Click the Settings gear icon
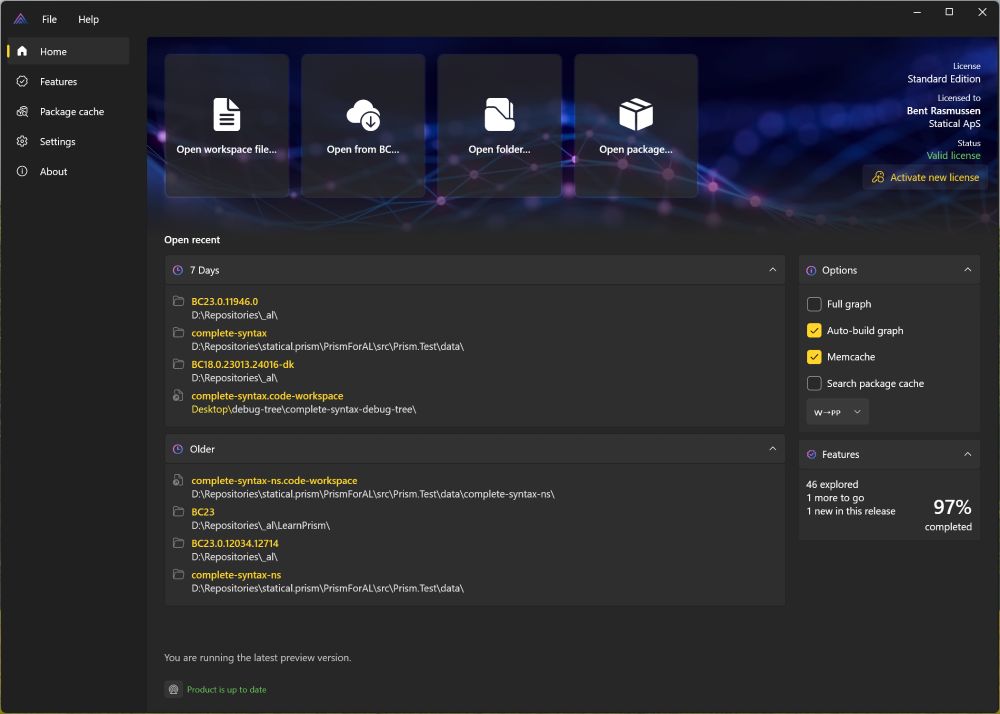Screen dimensions: 1000x714 [22, 141]
